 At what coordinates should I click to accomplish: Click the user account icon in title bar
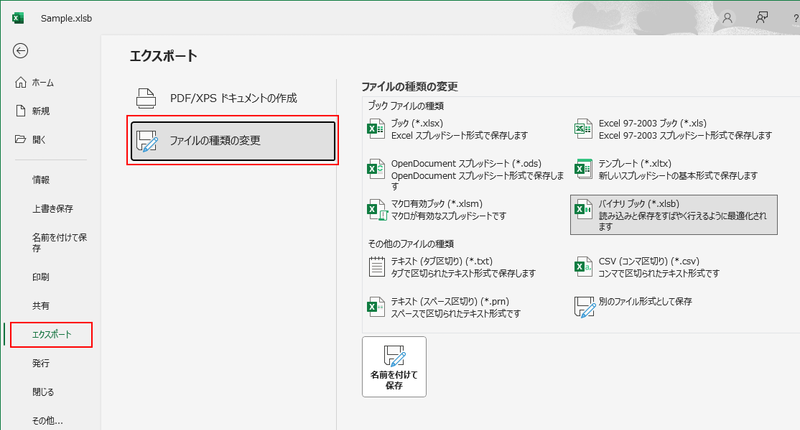pyautogui.click(x=727, y=18)
